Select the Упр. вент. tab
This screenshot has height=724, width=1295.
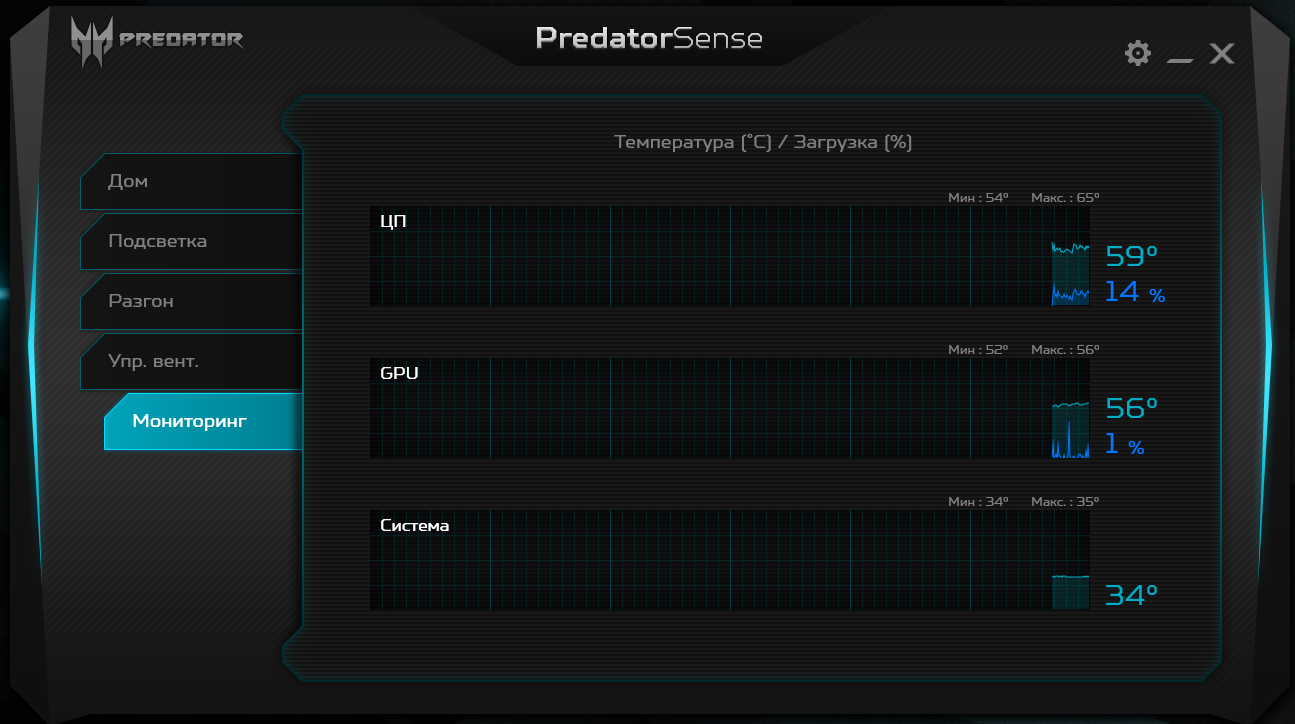pyautogui.click(x=191, y=362)
